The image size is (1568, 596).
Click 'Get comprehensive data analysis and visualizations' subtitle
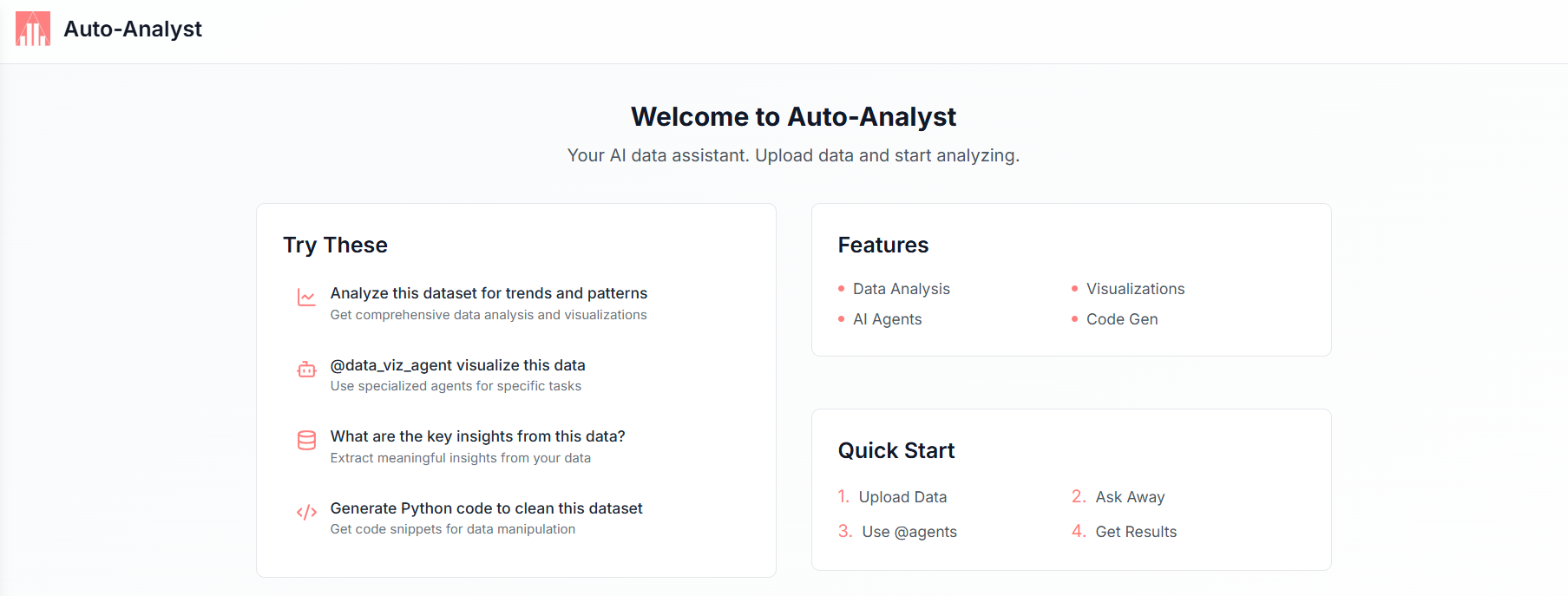(489, 315)
